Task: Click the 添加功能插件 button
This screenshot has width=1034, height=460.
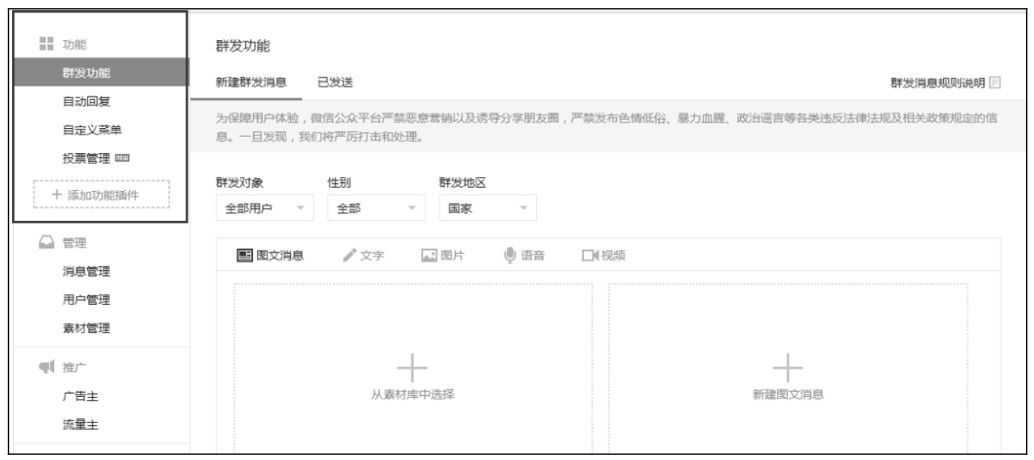Action: [x=101, y=194]
